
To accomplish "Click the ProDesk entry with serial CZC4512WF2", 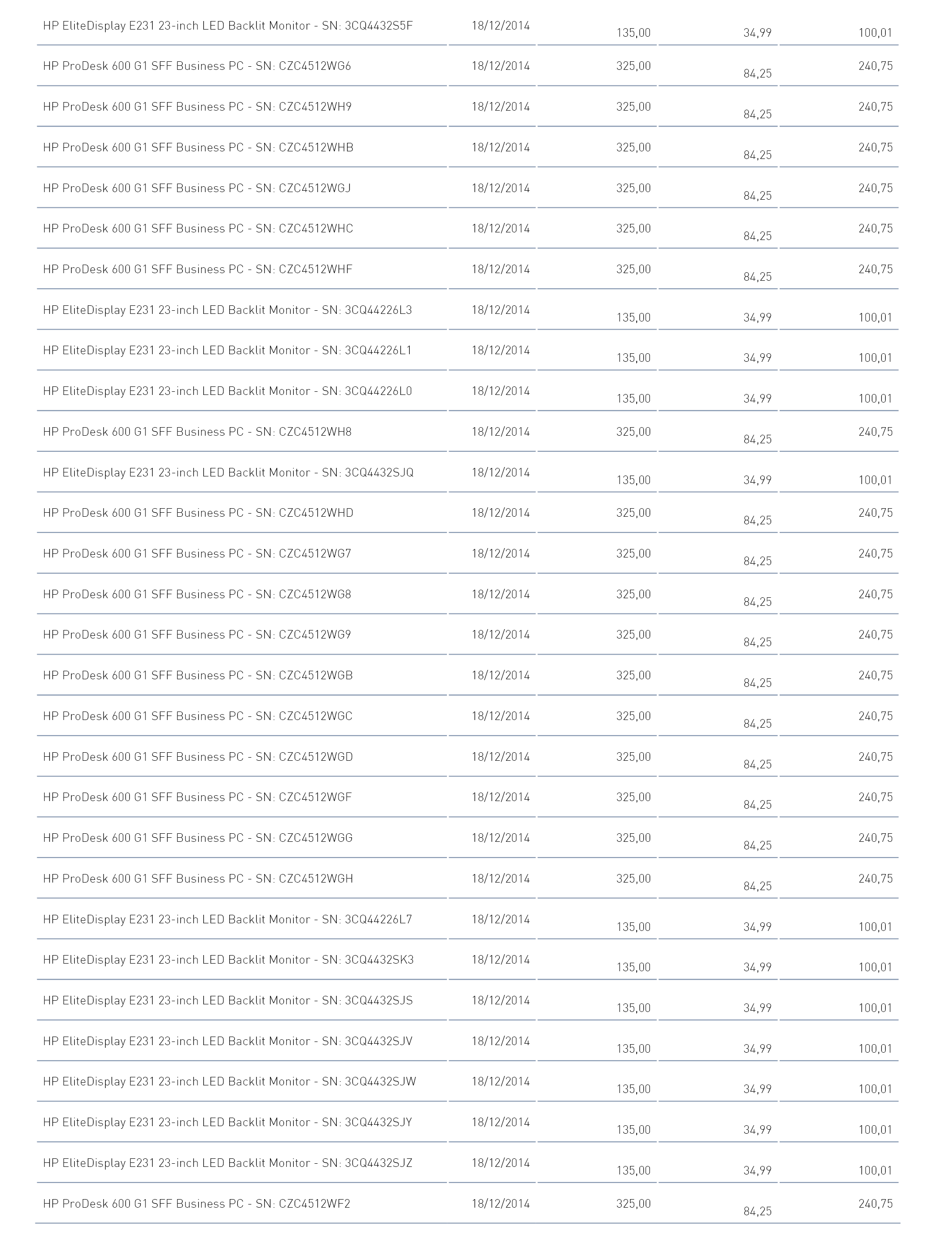I will click(468, 1204).
